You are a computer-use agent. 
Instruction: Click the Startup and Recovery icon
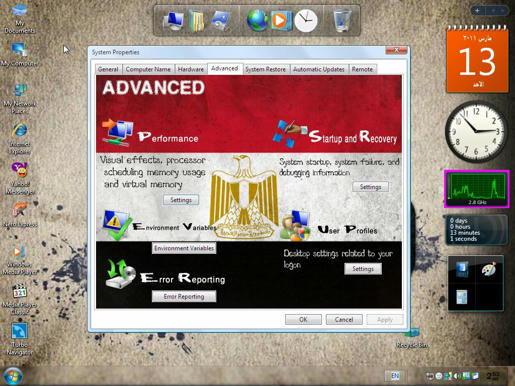click(290, 133)
